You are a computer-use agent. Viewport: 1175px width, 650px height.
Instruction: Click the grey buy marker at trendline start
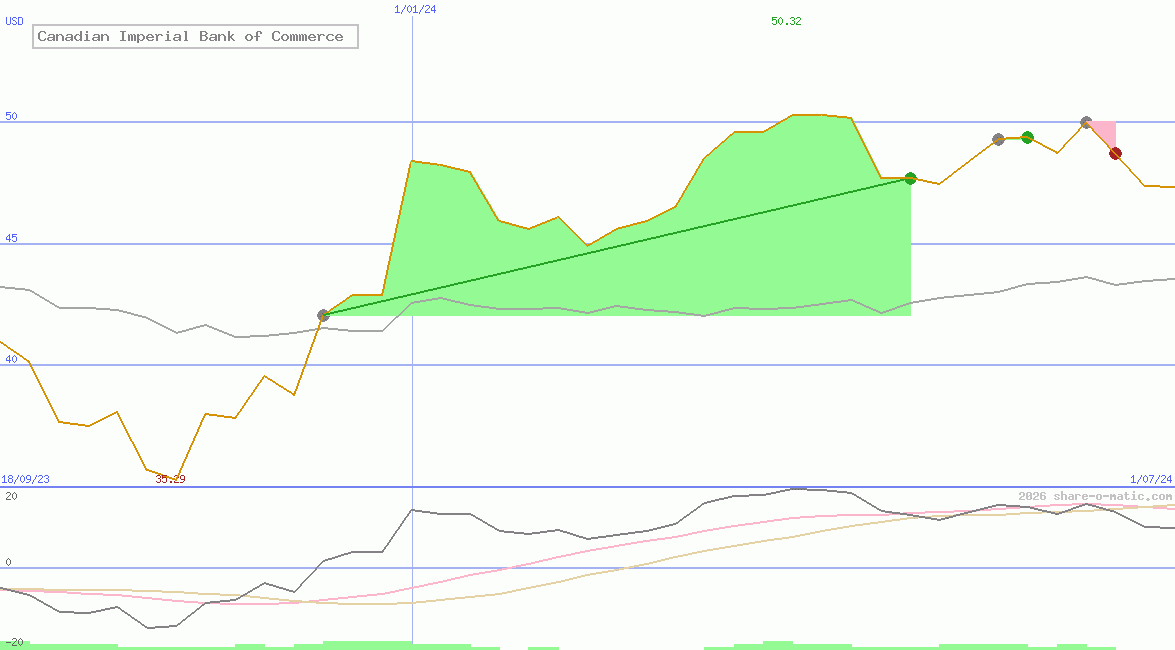[x=323, y=316]
